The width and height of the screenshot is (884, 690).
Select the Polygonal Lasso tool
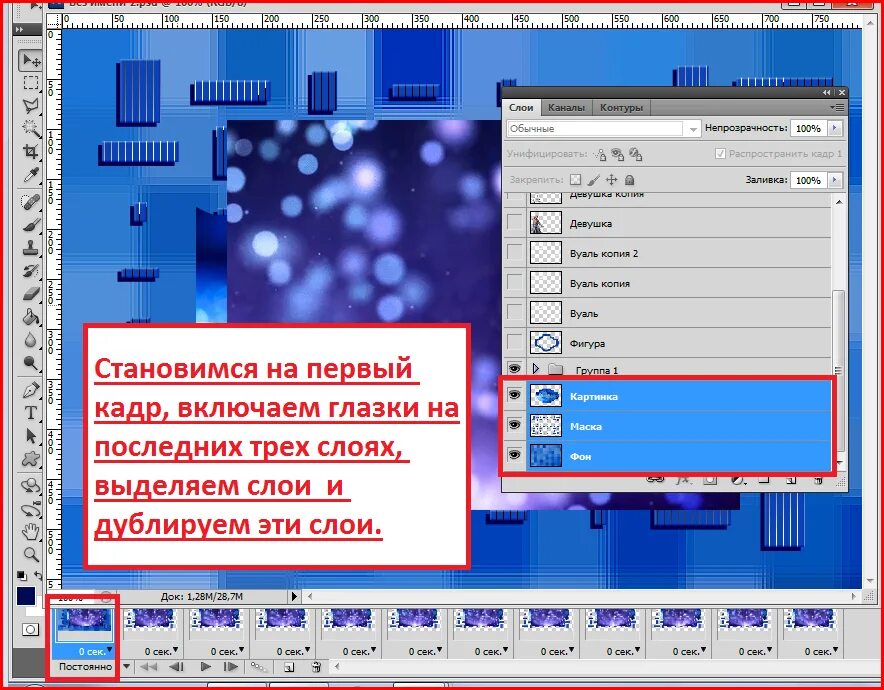[30, 105]
